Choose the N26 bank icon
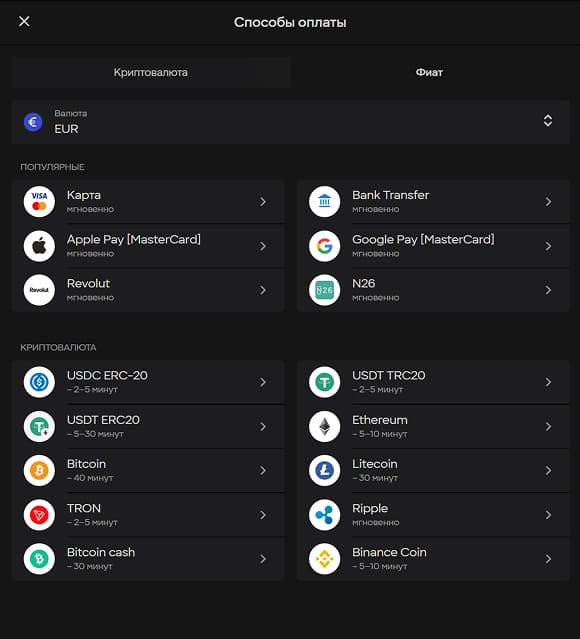The height and width of the screenshot is (639, 580). [x=324, y=290]
